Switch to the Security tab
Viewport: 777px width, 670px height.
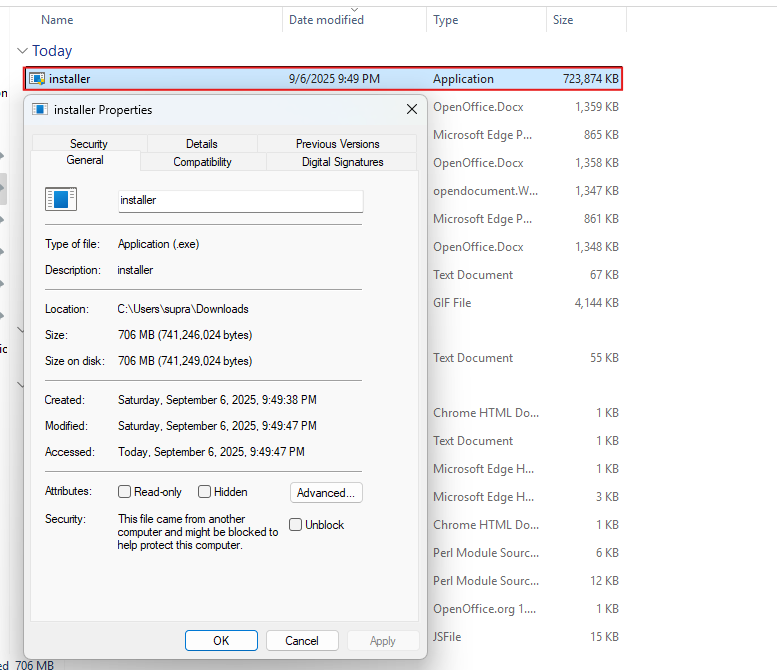89,144
